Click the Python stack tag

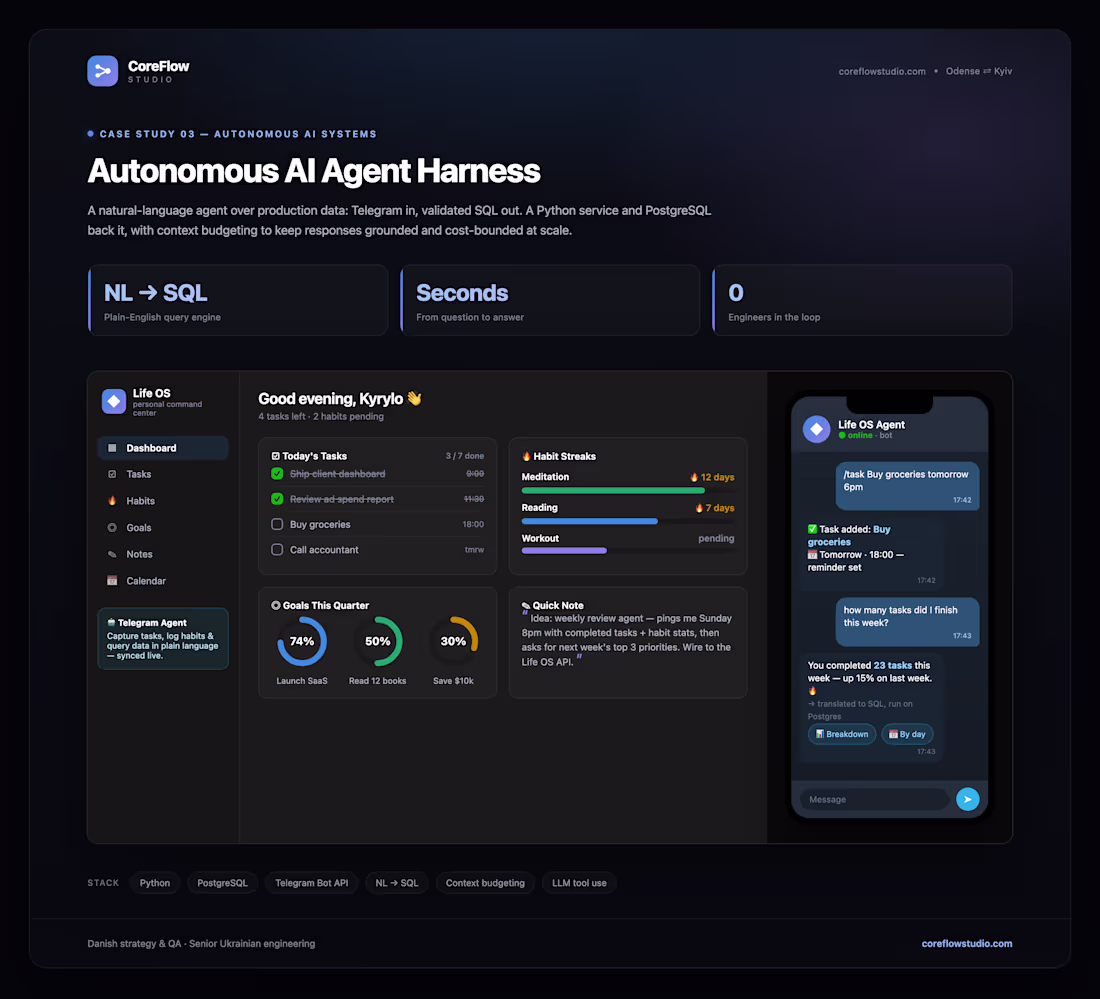pyautogui.click(x=155, y=883)
